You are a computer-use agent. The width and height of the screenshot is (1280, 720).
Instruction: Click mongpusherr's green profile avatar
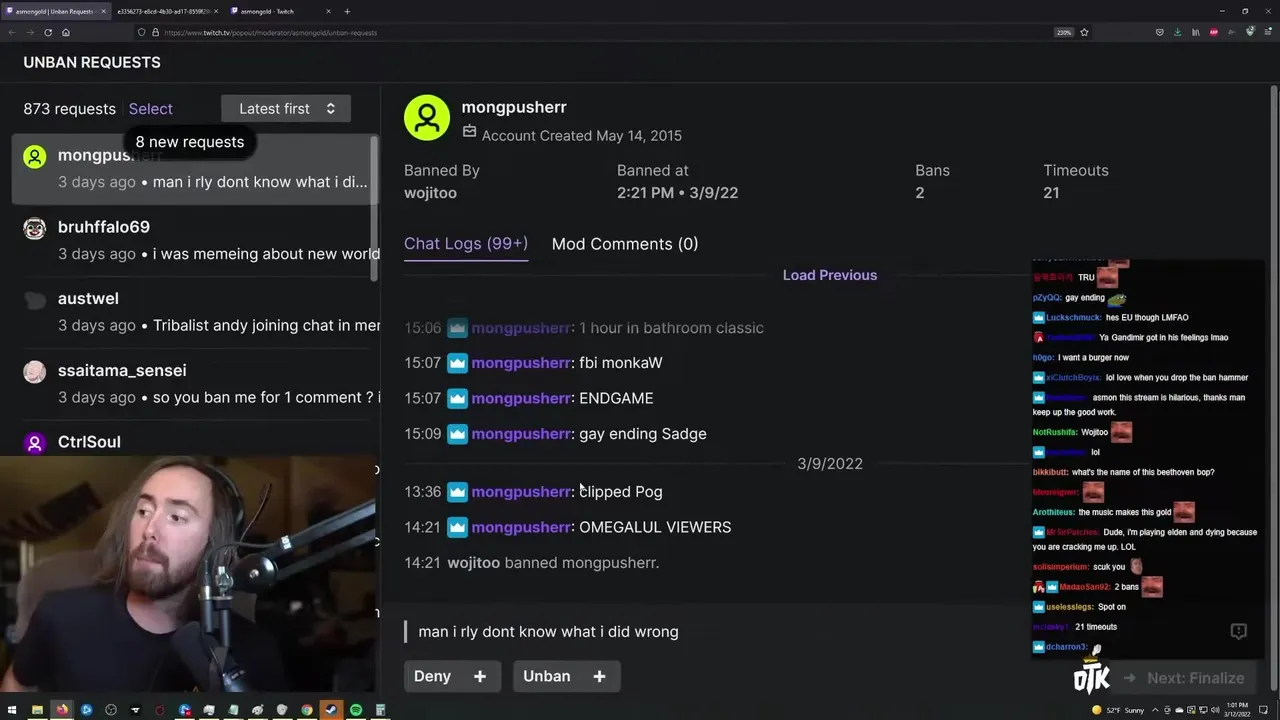[427, 118]
